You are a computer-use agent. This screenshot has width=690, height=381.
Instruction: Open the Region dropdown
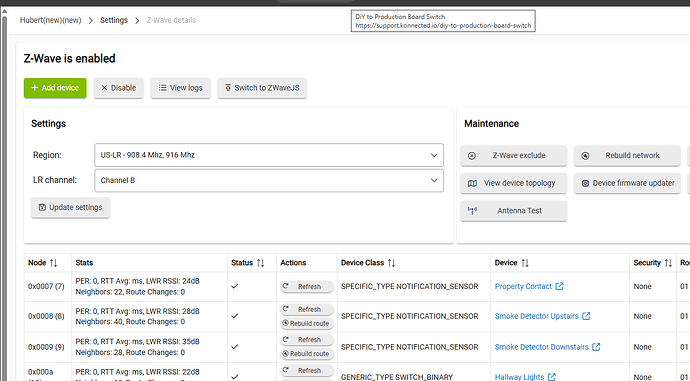[269, 155]
